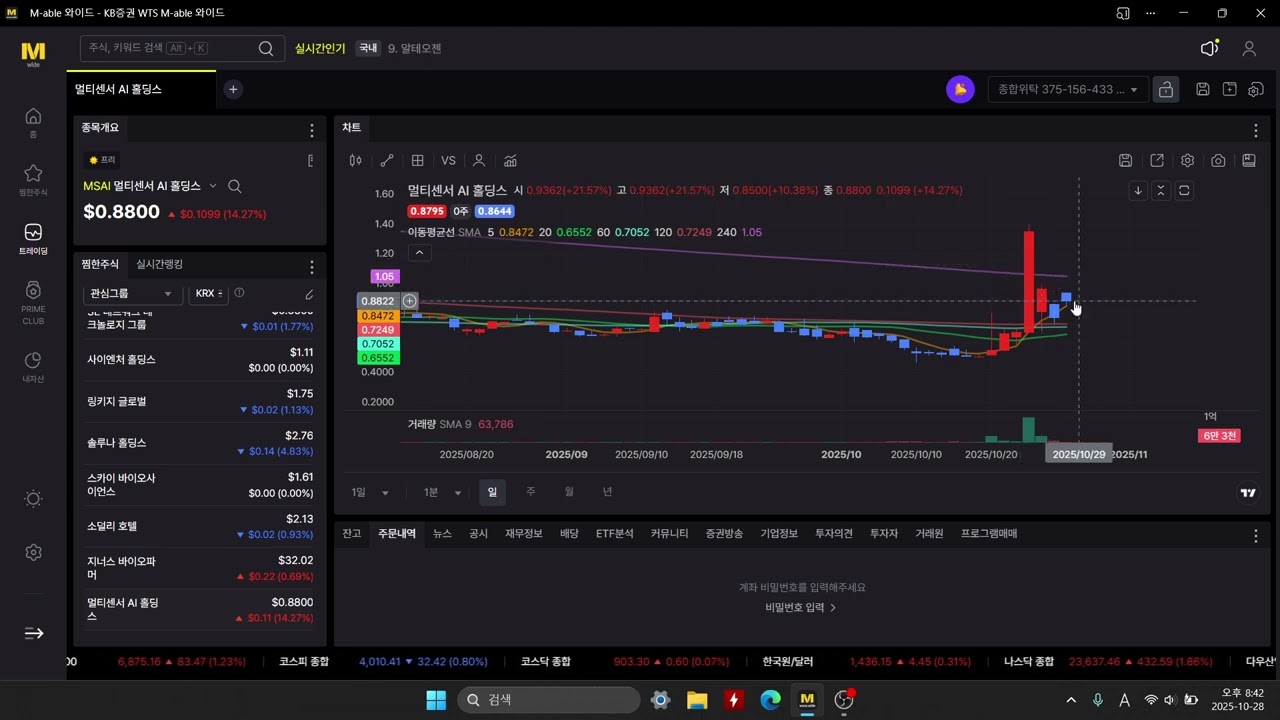This screenshot has width=1280, height=720.
Task: Click the 비밀번호 입력 link
Action: pyautogui.click(x=800, y=607)
